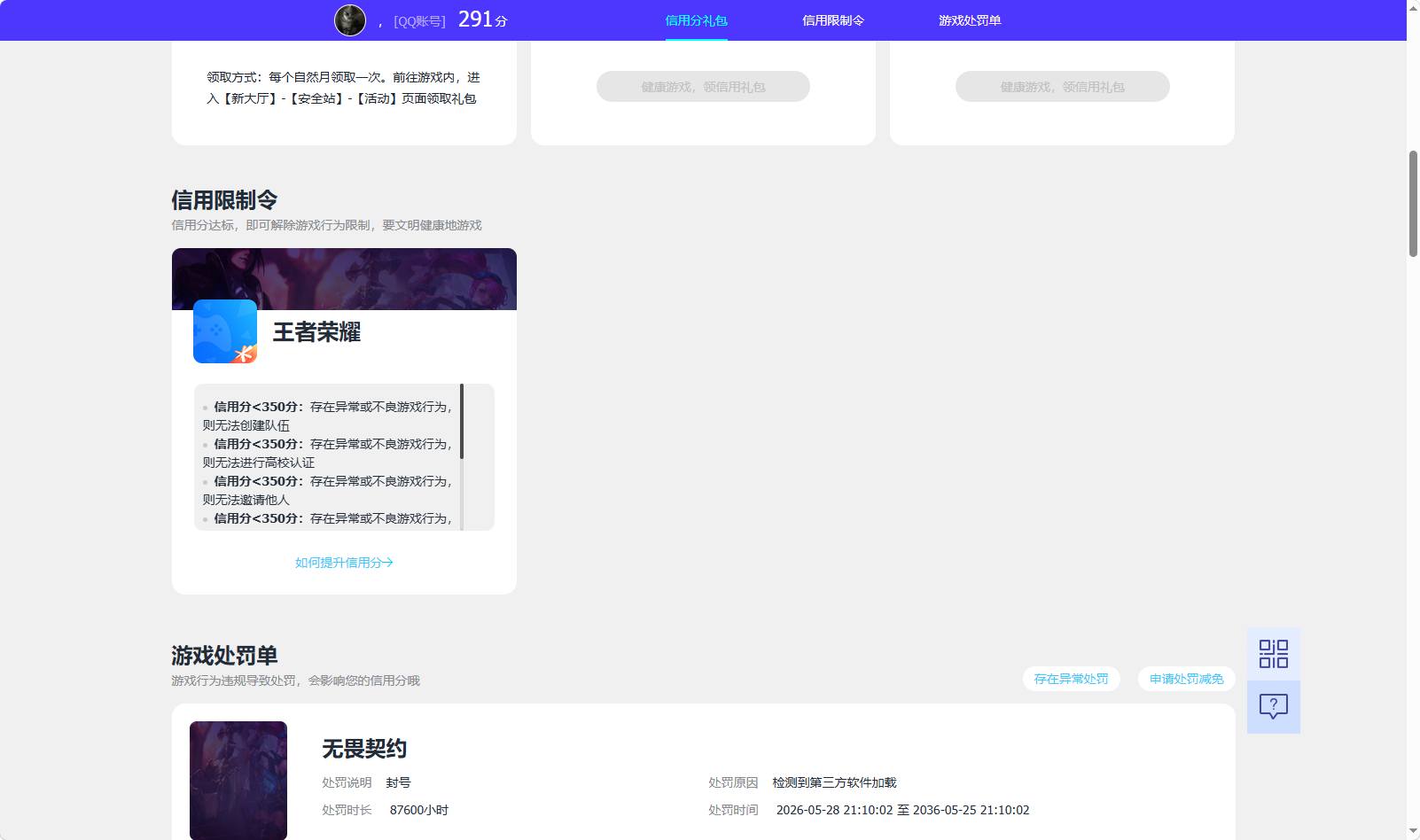1420x840 pixels.
Task: Click 检测到第三方软件加载 penalty reason
Action: 834,782
